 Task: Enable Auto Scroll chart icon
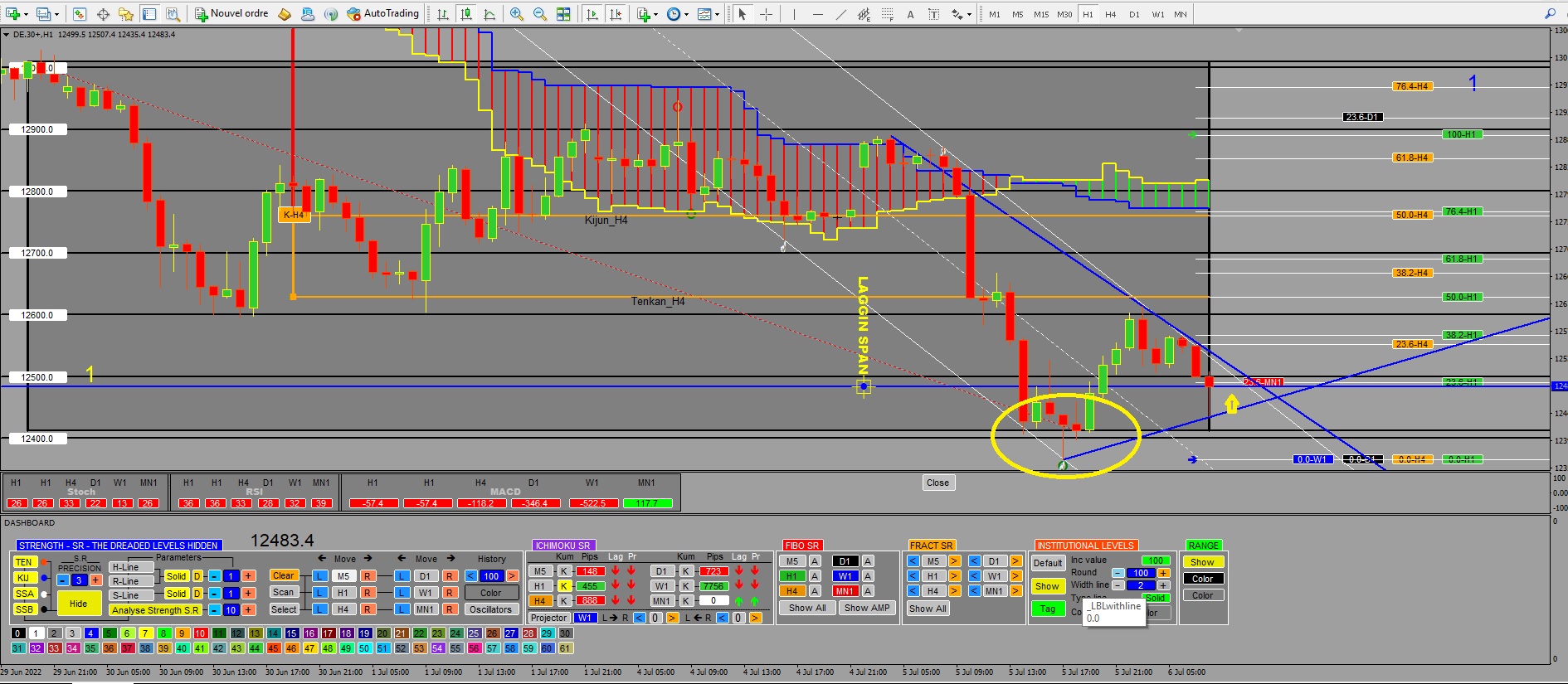click(592, 14)
